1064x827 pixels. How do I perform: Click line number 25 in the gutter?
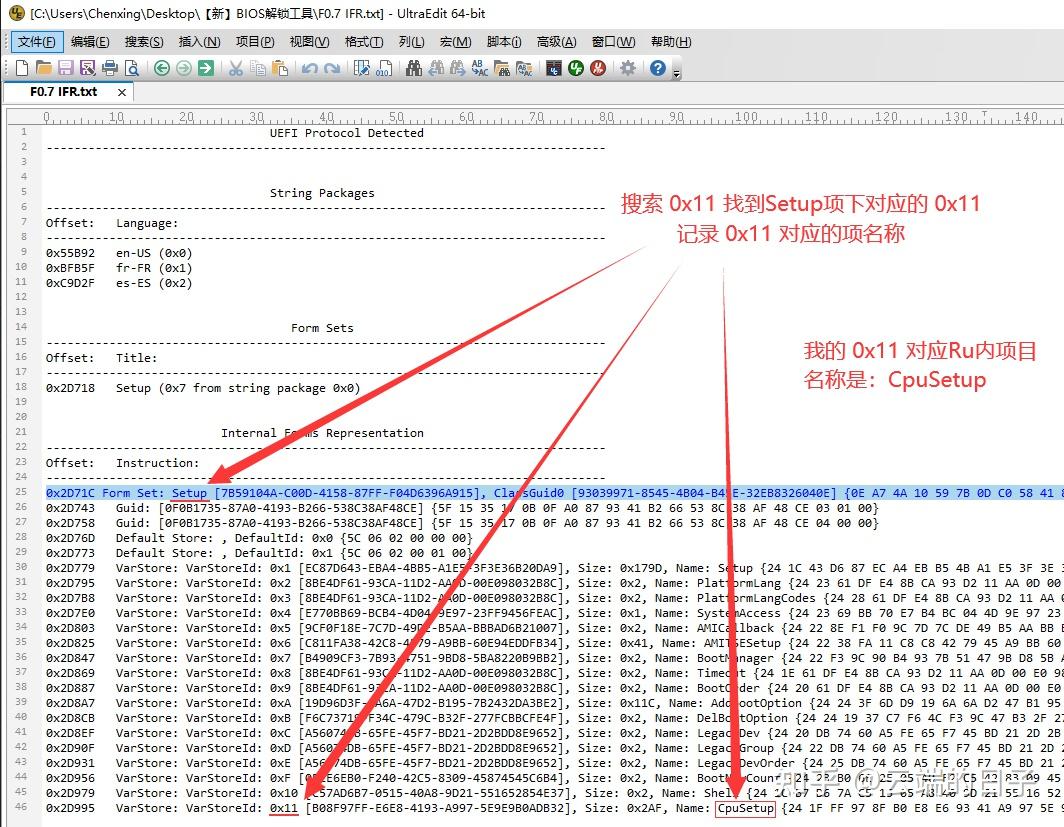pos(22,492)
